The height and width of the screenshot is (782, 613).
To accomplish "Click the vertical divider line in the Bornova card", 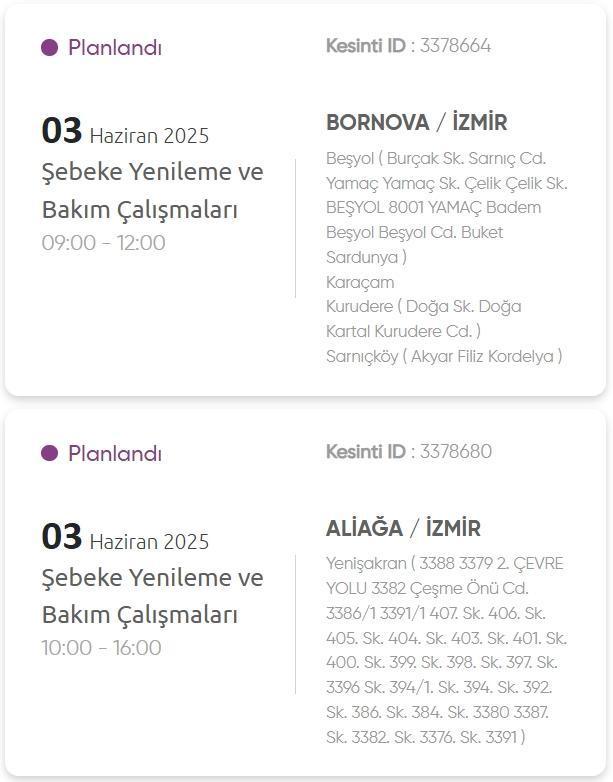I will coord(295,228).
